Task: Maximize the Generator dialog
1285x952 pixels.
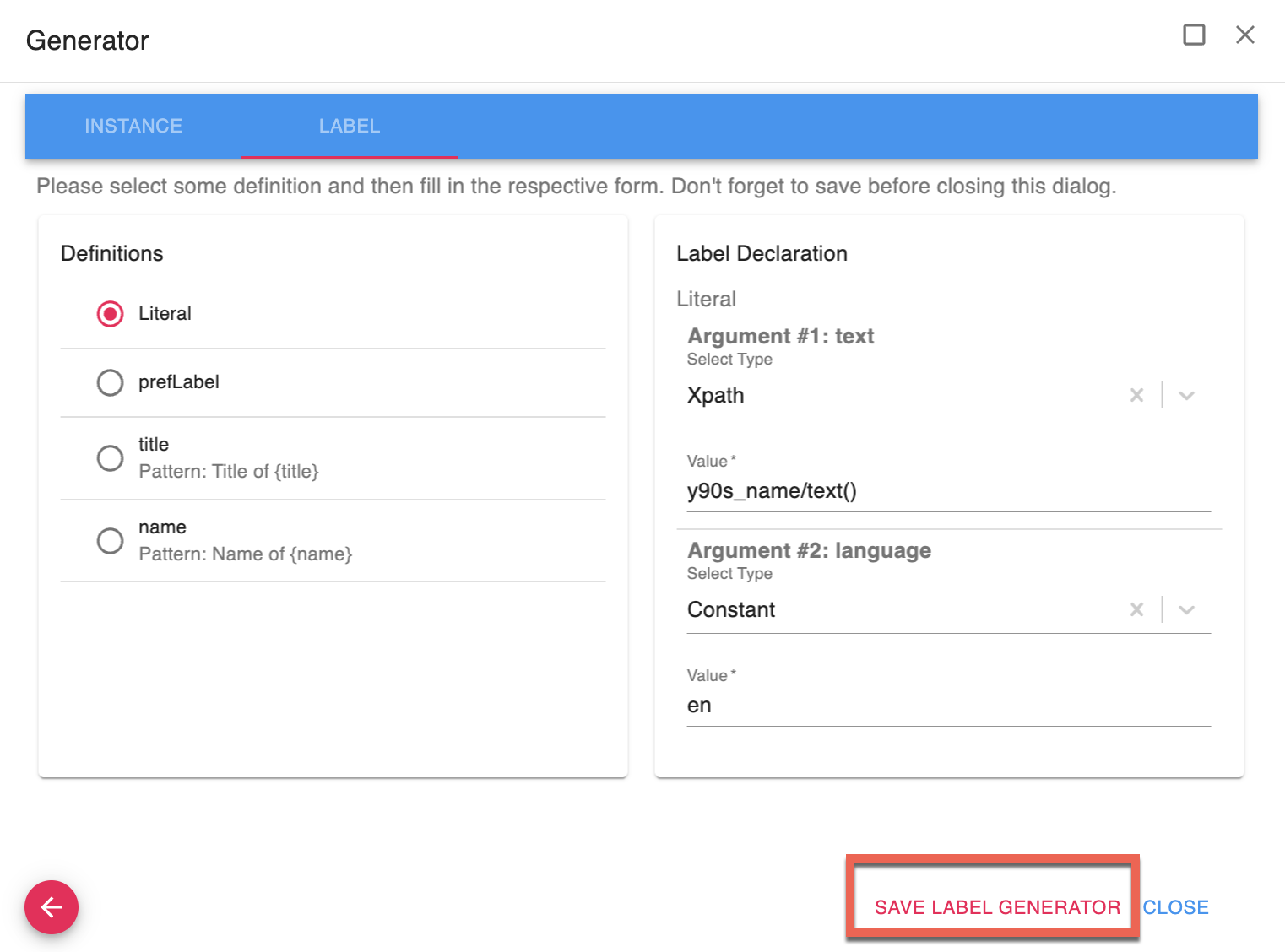Action: 1194,35
